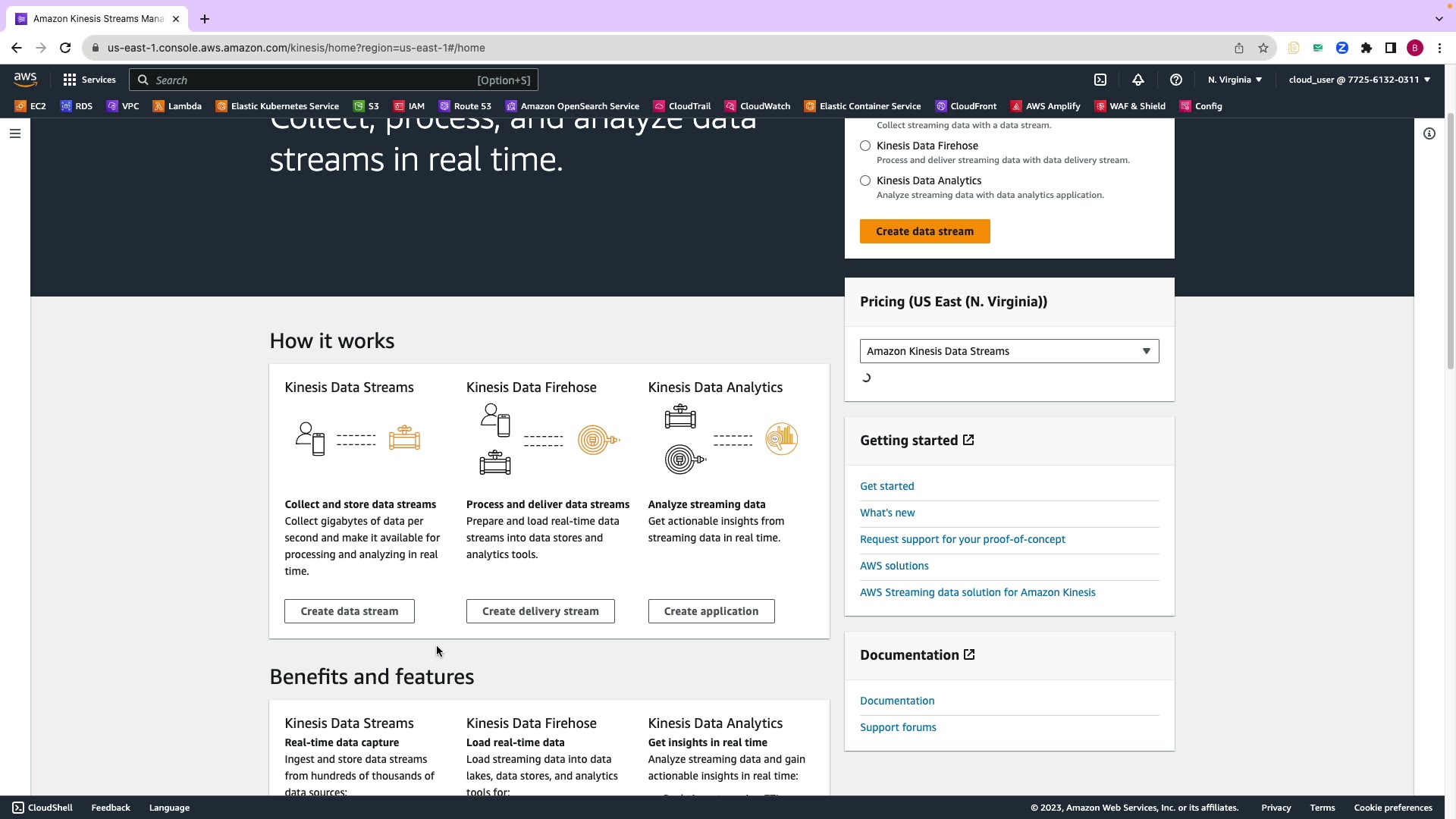
Task: Open the info panel icon at right
Action: 1429,133
